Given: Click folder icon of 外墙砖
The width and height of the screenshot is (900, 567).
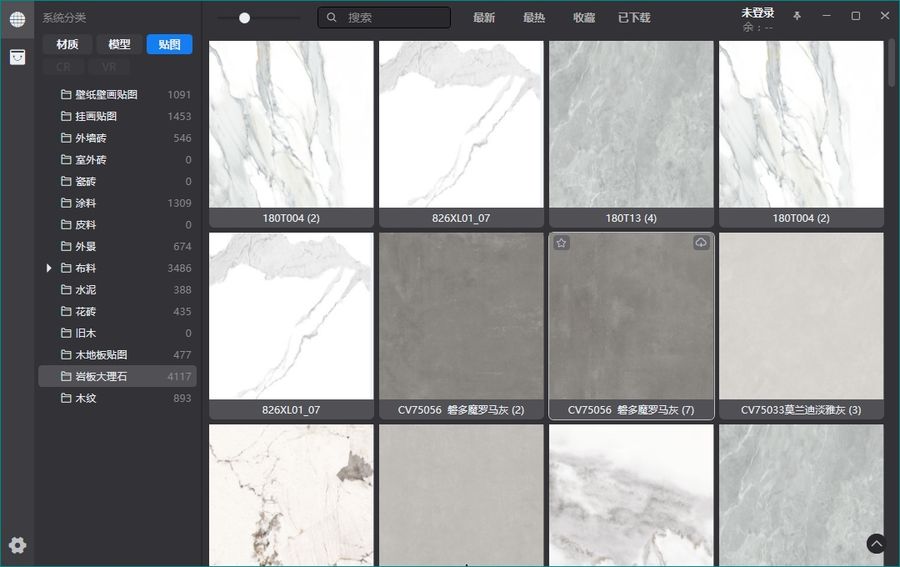Looking at the screenshot, I should click(66, 138).
